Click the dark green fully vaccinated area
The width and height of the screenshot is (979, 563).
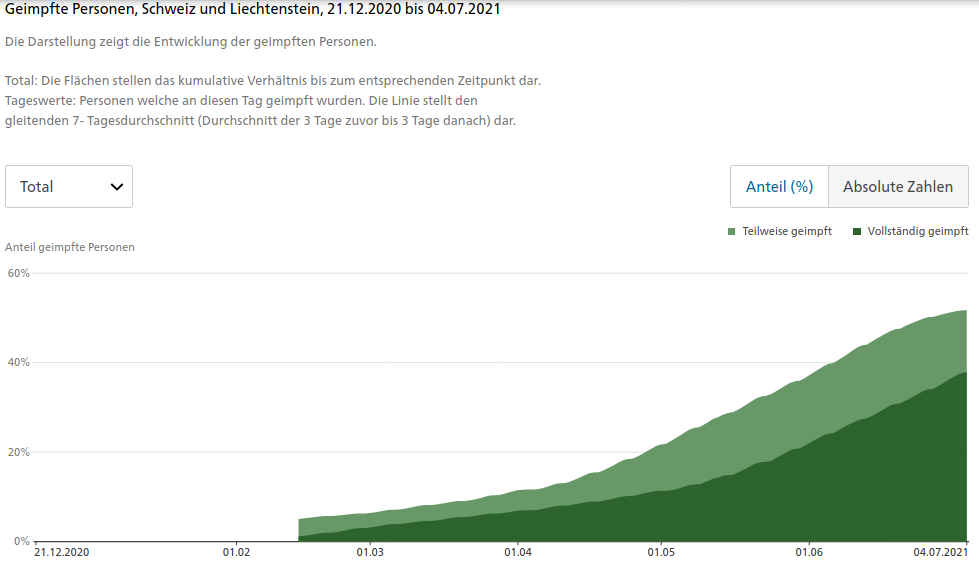point(812,499)
